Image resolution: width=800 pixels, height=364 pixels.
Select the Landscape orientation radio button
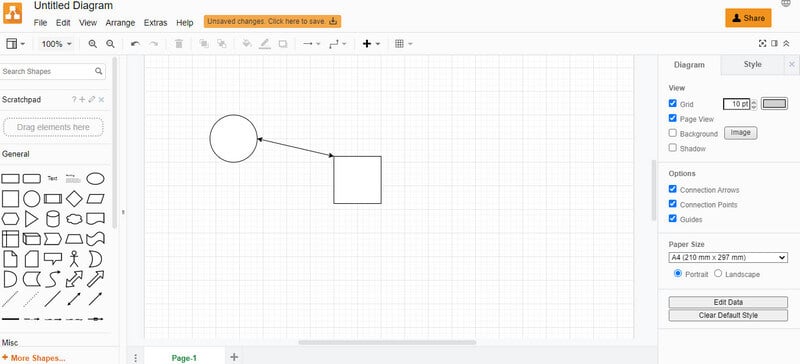pyautogui.click(x=718, y=273)
